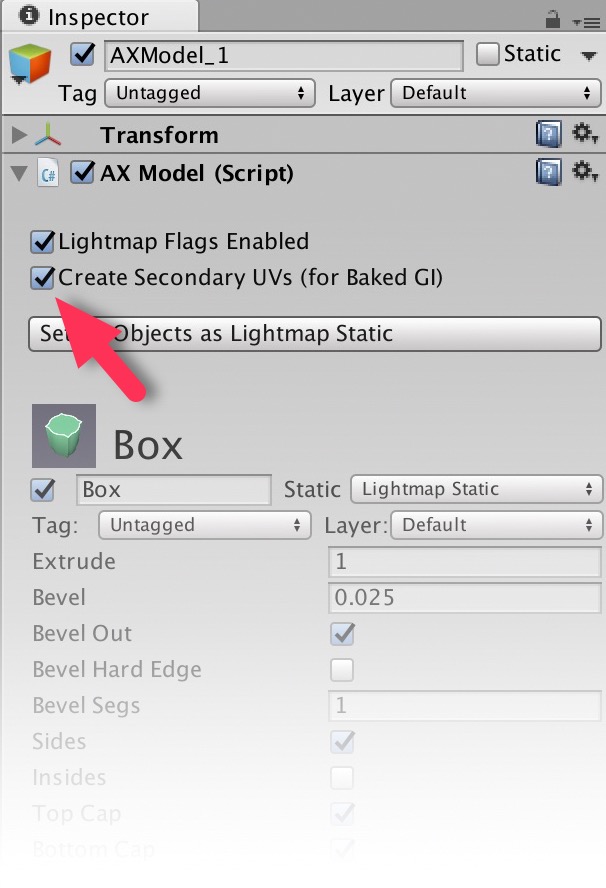Click the Bevel value field

(464, 597)
